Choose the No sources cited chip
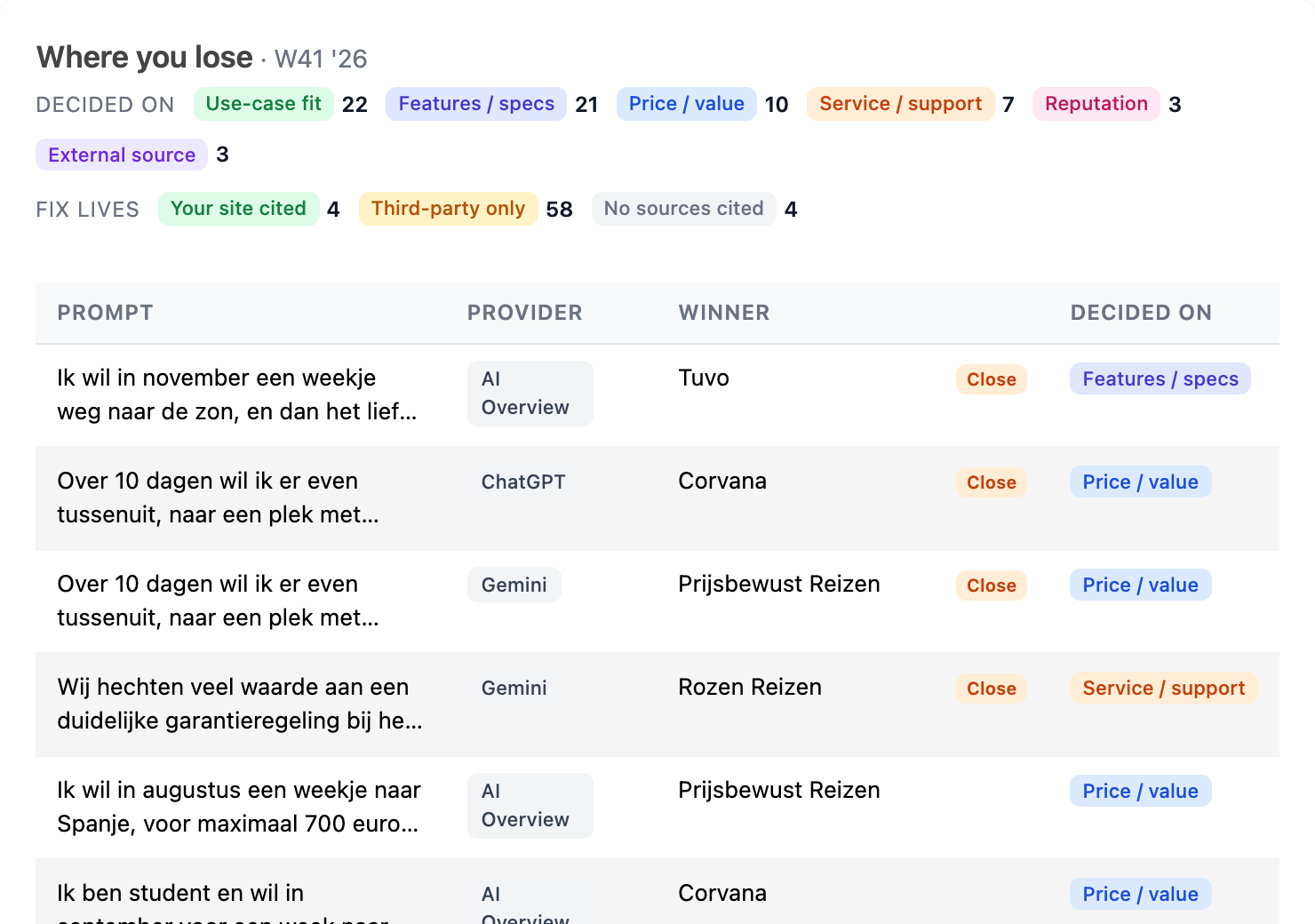1315x924 pixels. click(683, 209)
